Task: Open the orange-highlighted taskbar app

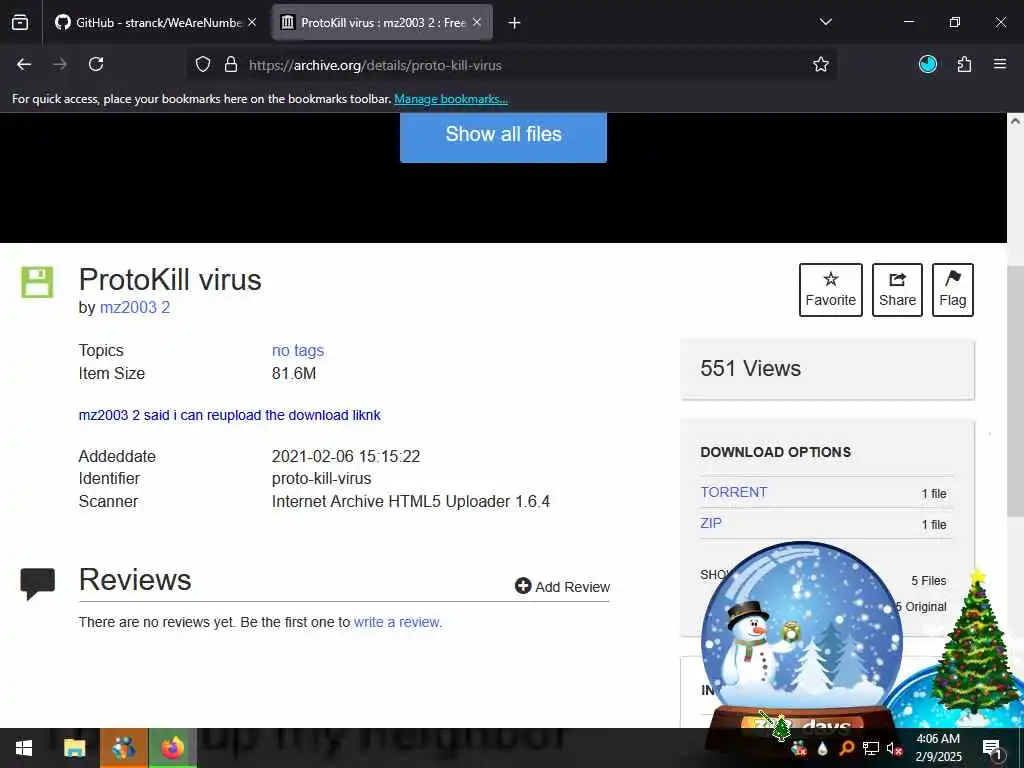Action: point(123,748)
